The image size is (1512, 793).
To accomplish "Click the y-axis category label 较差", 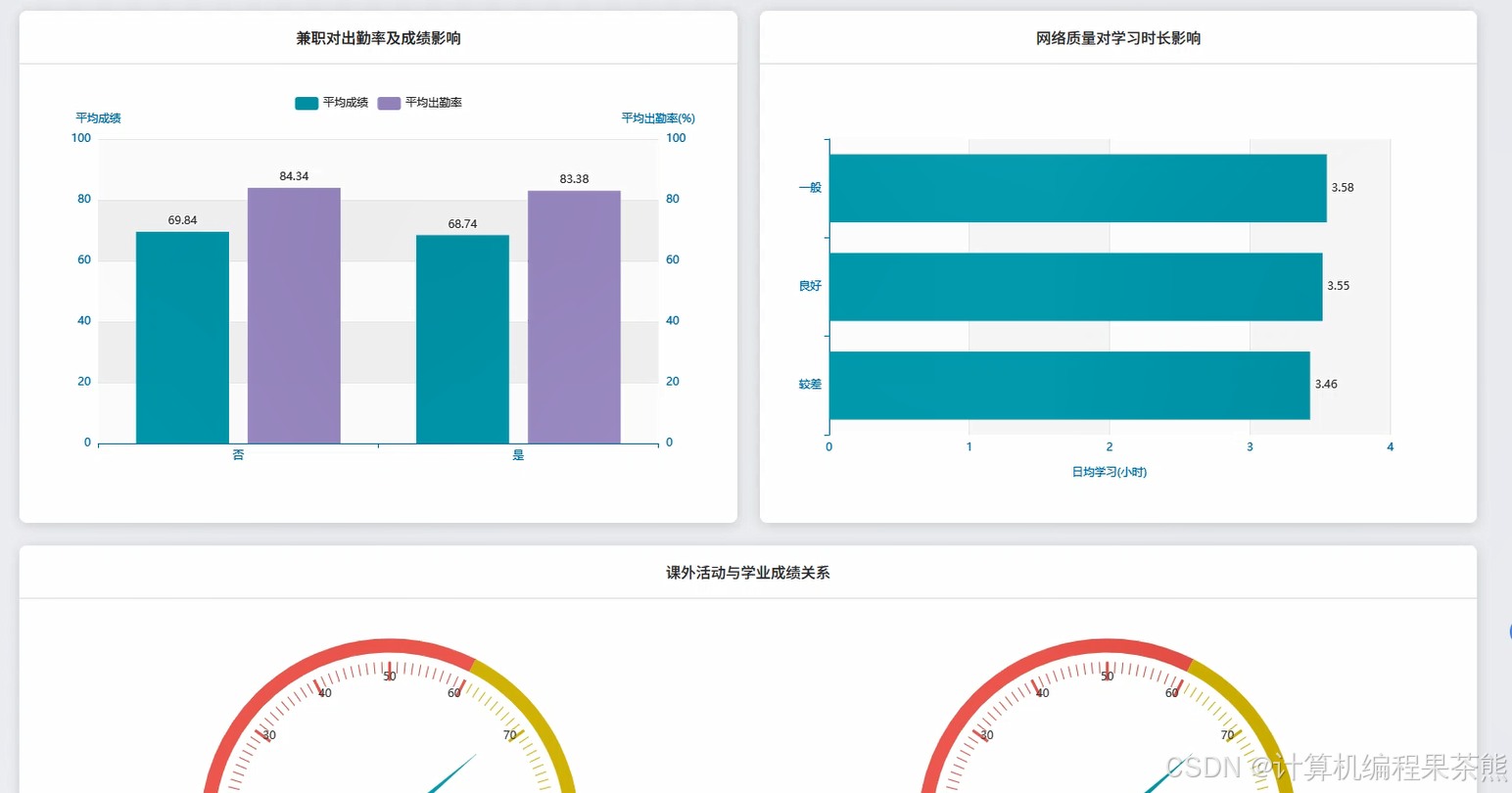I will click(810, 385).
